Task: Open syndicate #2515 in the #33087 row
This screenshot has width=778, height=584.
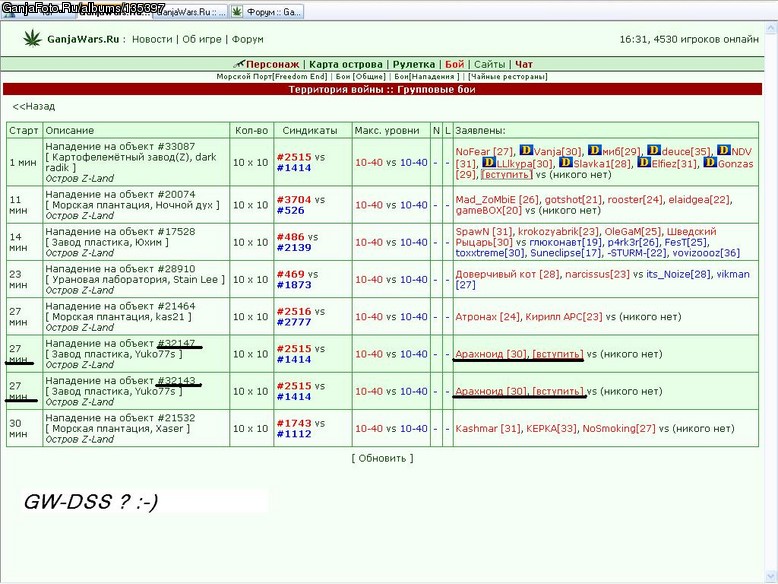Action: (x=294, y=157)
